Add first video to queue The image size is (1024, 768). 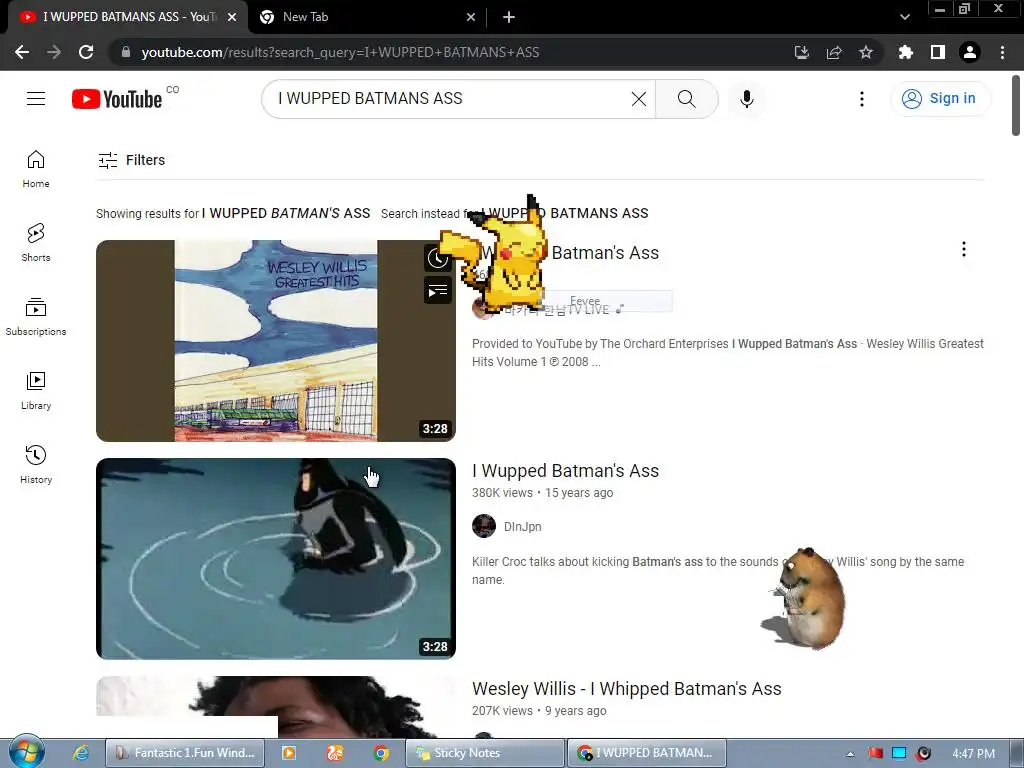coord(438,291)
